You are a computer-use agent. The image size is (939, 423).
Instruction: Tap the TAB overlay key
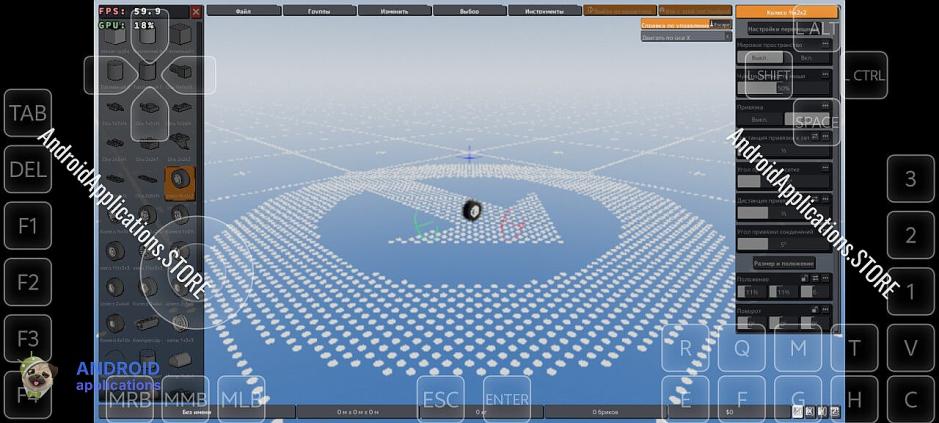[28, 113]
